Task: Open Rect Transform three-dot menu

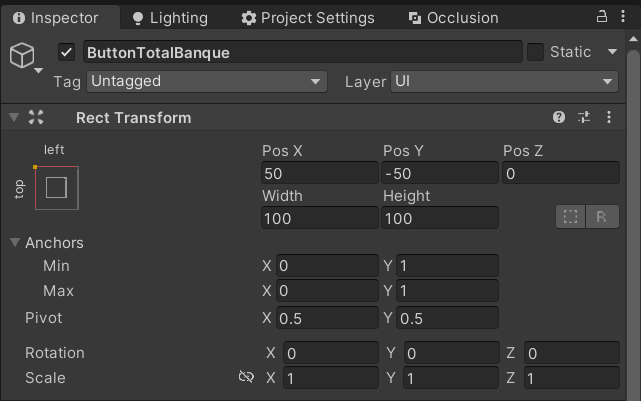Action: tap(609, 118)
